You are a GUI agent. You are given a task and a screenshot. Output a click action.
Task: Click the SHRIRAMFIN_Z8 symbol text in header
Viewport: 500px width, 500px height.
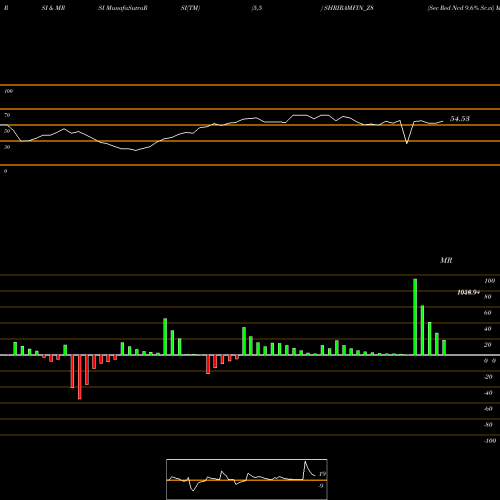[348, 8]
